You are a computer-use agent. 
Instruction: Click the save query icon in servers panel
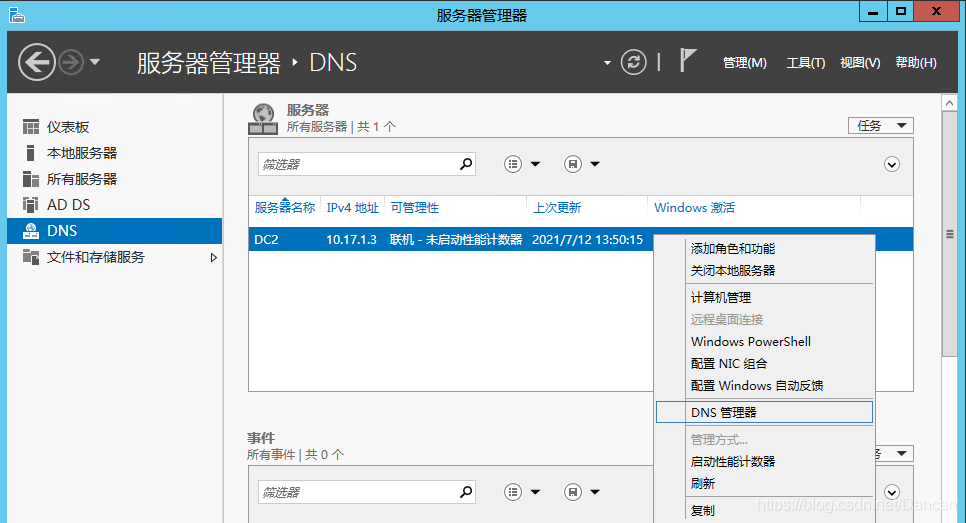point(573,164)
